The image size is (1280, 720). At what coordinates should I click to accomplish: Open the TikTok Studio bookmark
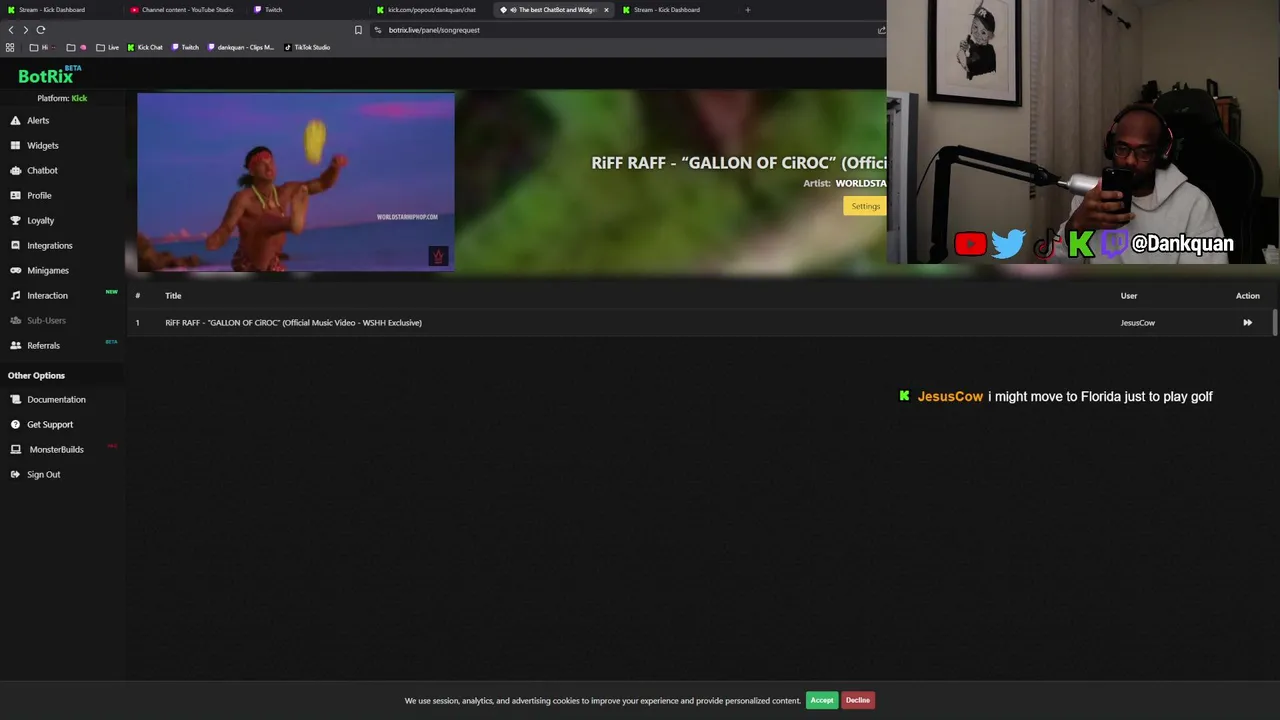click(307, 47)
